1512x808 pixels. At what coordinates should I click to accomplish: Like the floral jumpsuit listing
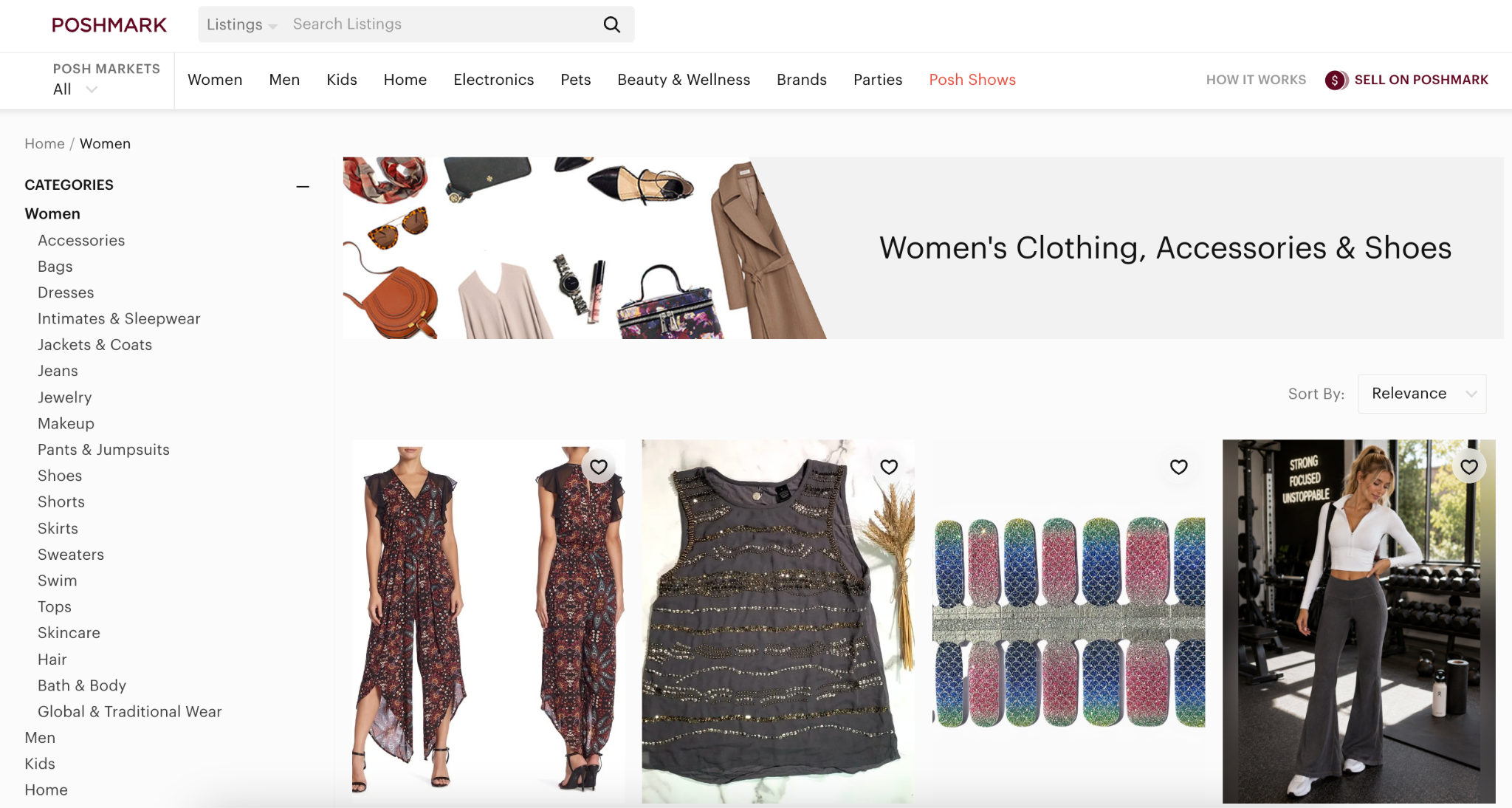(x=599, y=467)
